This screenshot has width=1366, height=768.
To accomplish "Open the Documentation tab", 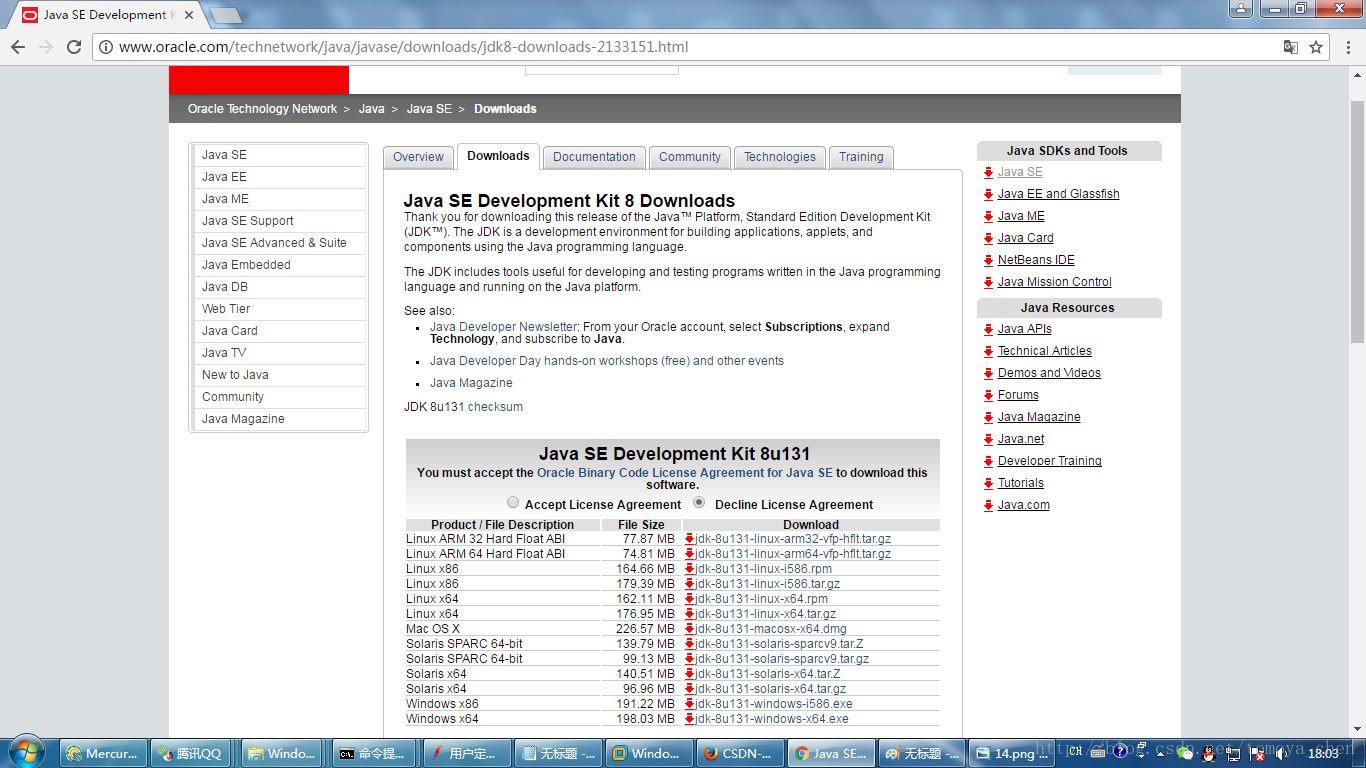I will coord(594,157).
